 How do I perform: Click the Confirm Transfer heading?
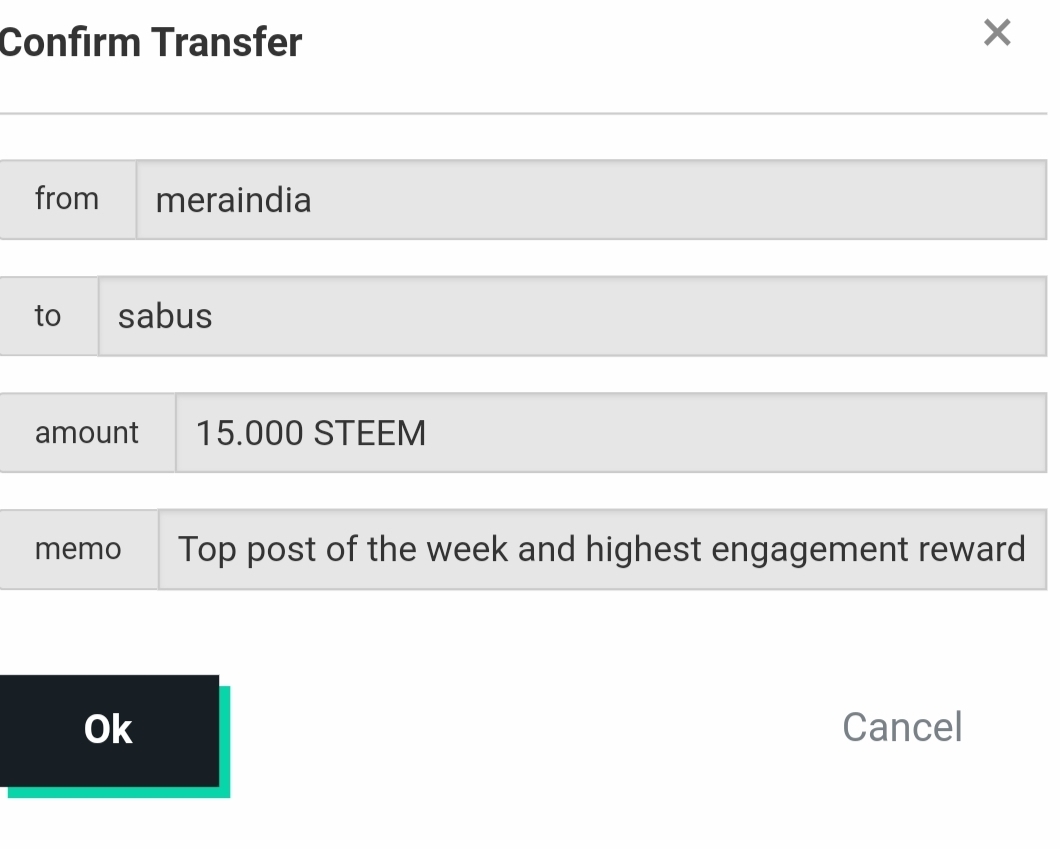150,43
